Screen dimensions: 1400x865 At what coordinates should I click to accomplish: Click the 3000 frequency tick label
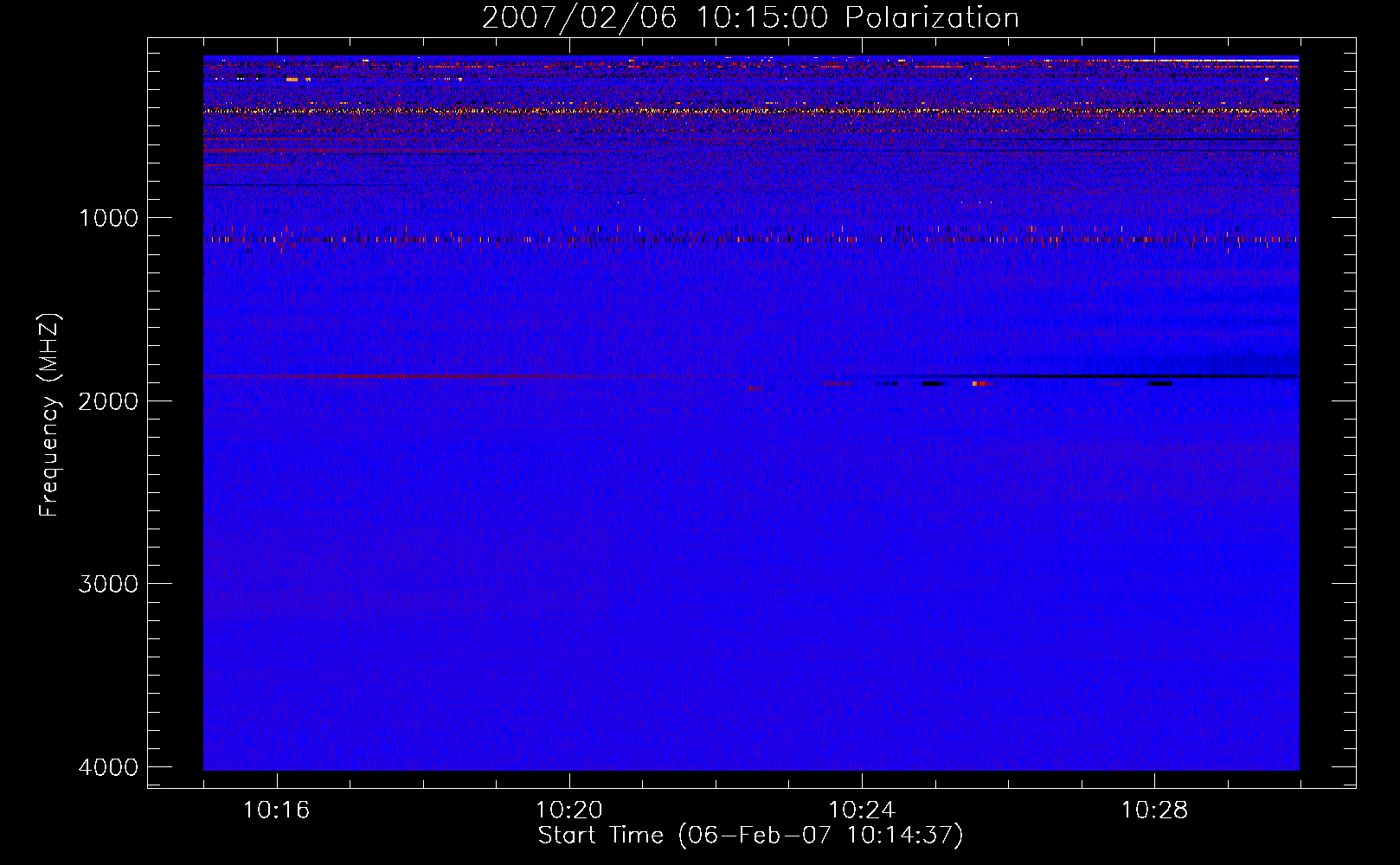coord(109,584)
